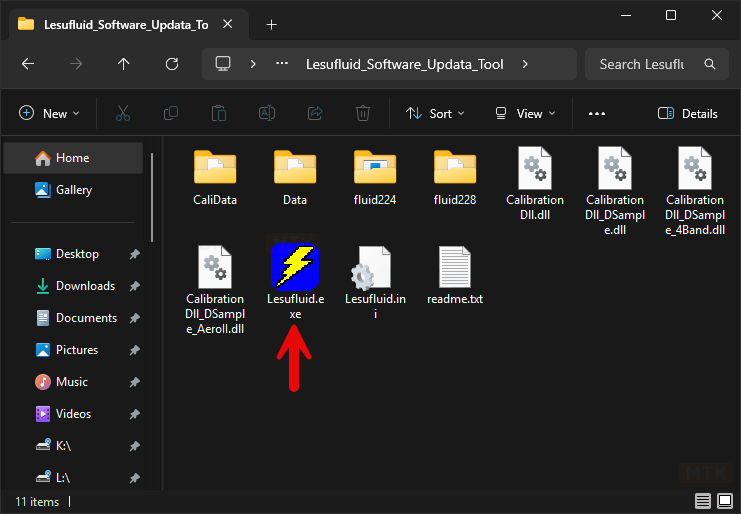Switch to details list view in status bar

tap(703, 502)
